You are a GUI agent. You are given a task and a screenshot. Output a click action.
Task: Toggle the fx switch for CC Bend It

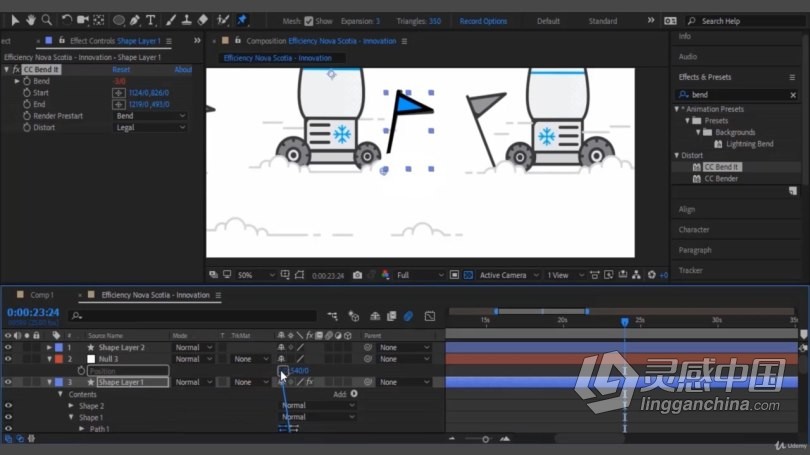(17, 69)
